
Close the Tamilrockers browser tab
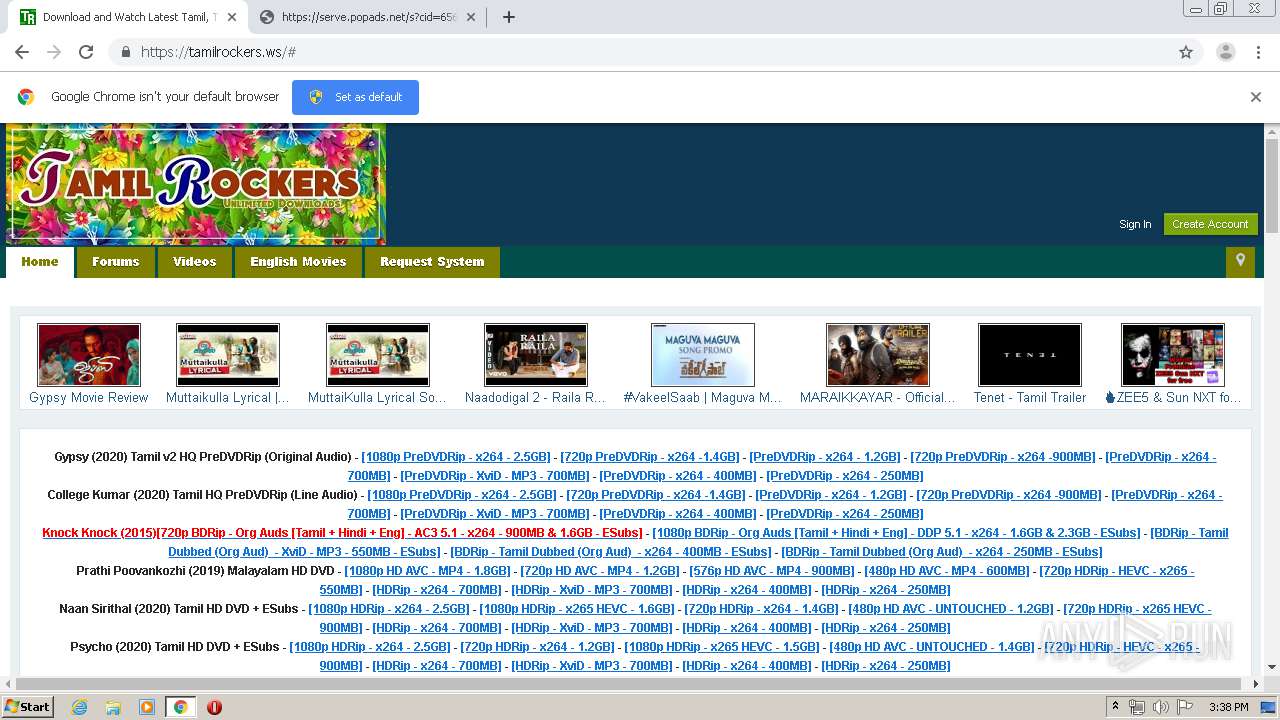click(233, 17)
